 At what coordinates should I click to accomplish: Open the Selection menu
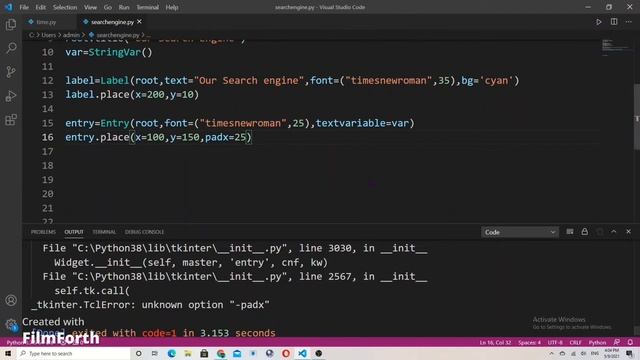64,7
